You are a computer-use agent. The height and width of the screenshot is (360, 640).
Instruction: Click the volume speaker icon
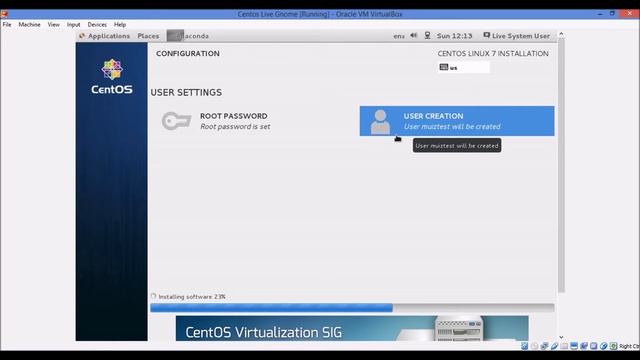413,36
